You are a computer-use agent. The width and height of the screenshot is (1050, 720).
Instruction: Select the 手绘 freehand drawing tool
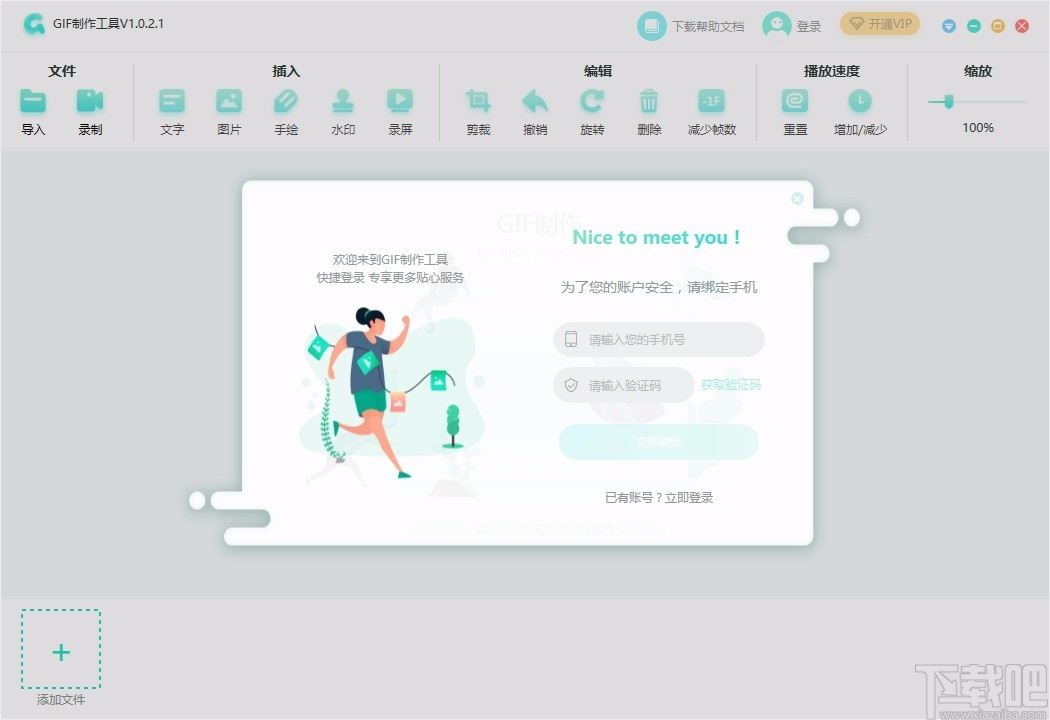tap(286, 101)
